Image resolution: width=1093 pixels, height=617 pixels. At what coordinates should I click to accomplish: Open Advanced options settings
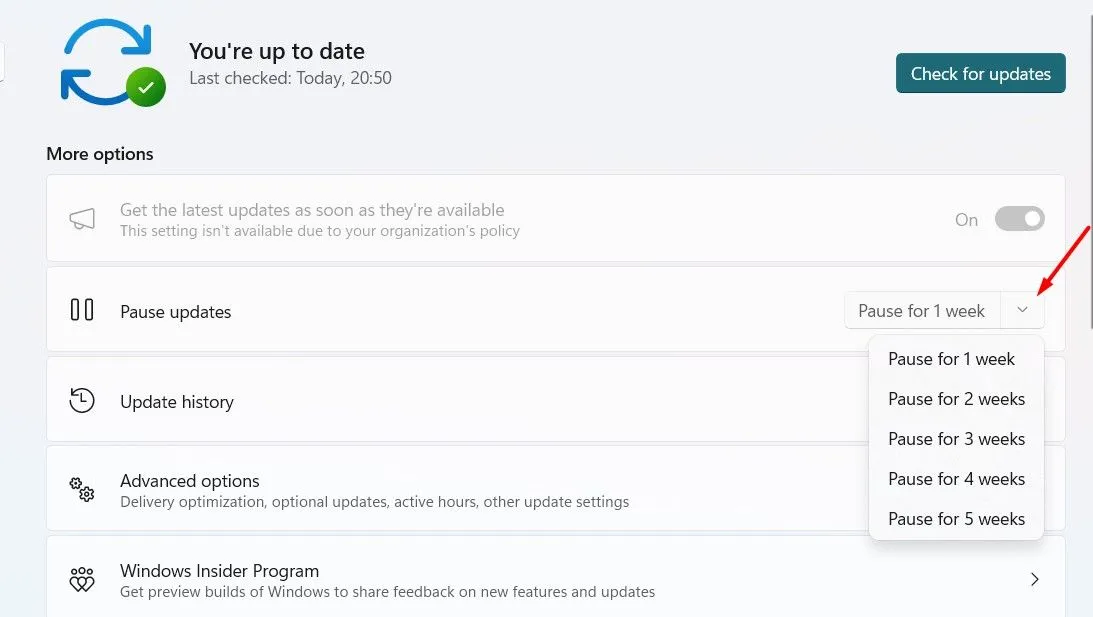coord(400,489)
